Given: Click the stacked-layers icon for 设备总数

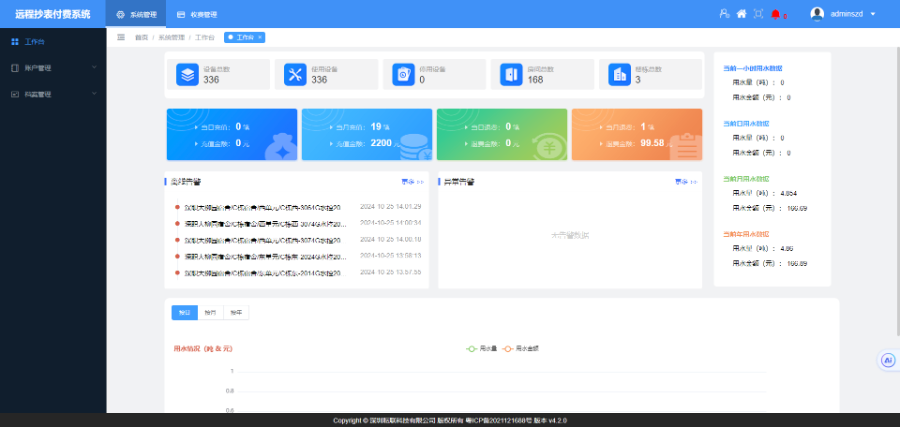Looking at the screenshot, I should click(187, 75).
